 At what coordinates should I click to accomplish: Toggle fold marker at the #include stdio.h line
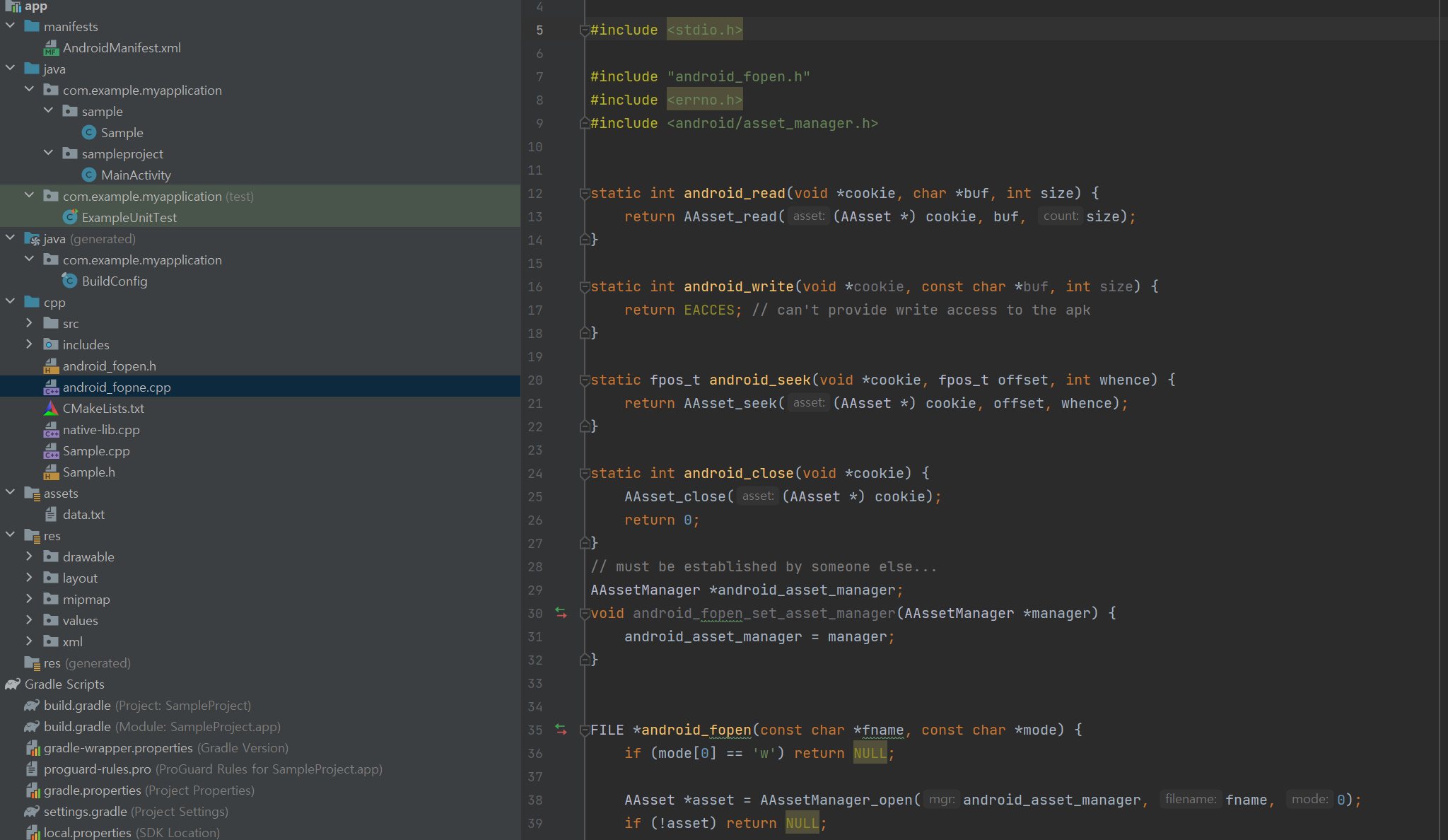(585, 30)
